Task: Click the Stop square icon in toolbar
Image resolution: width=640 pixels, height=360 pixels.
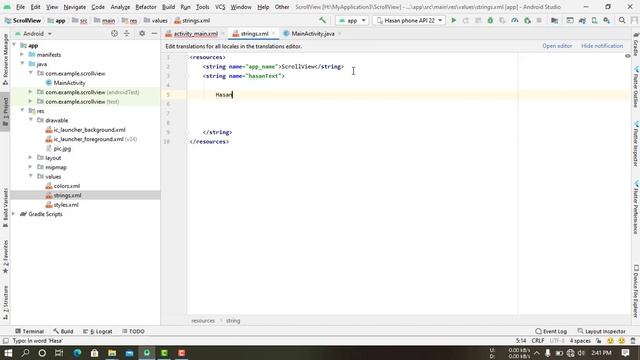Action: pos(539,20)
